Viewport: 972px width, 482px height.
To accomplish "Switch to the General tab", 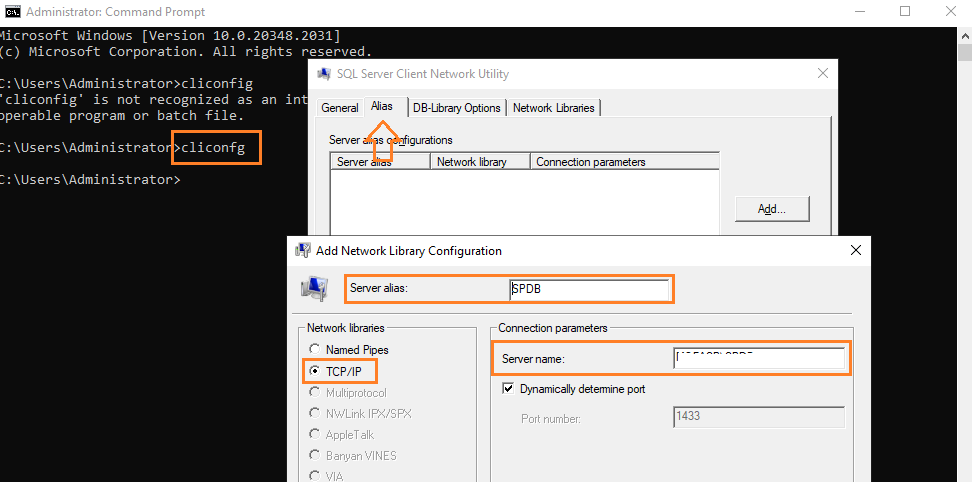I will [x=340, y=108].
